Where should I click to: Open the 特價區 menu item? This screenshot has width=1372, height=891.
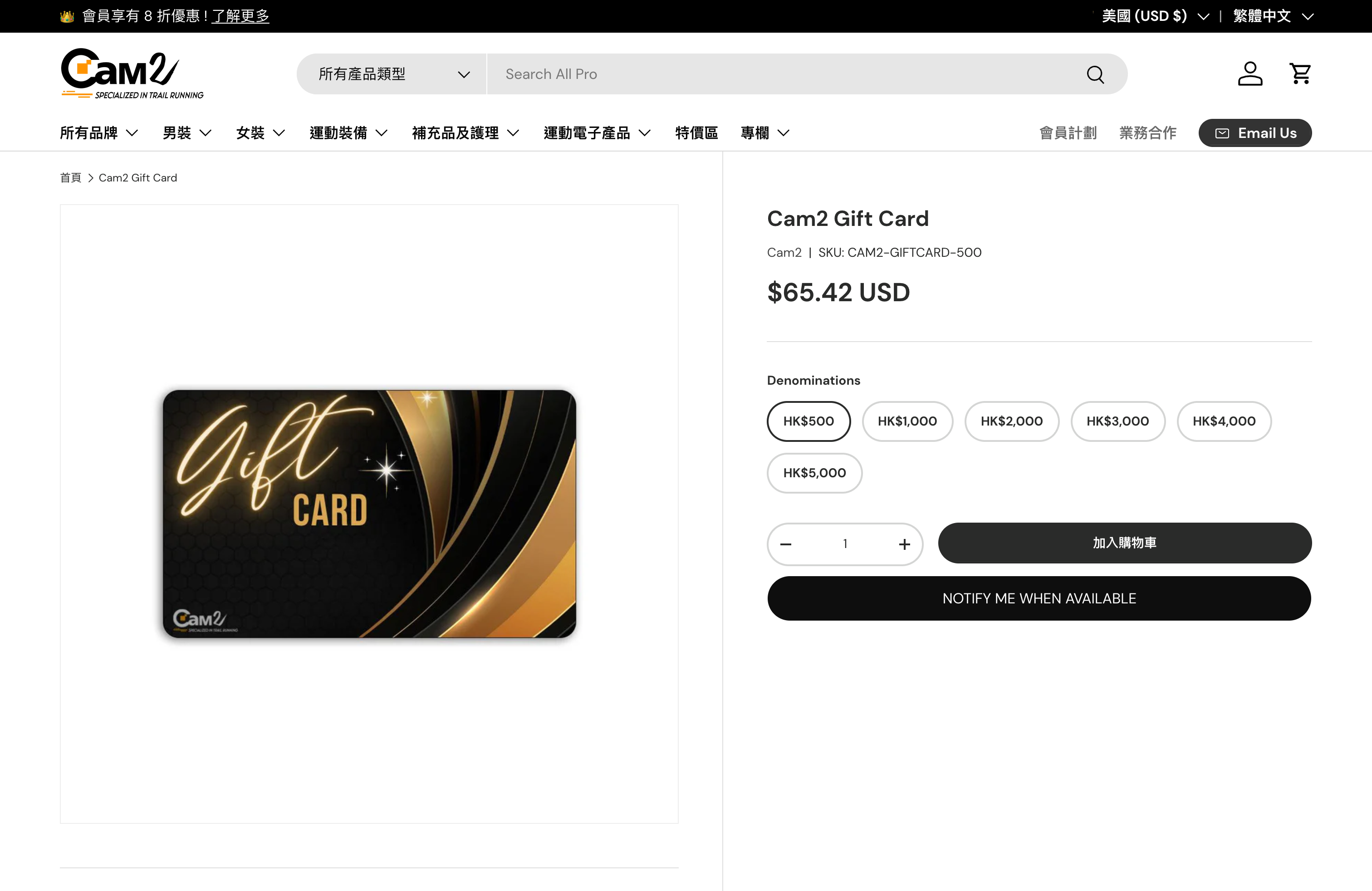click(696, 133)
